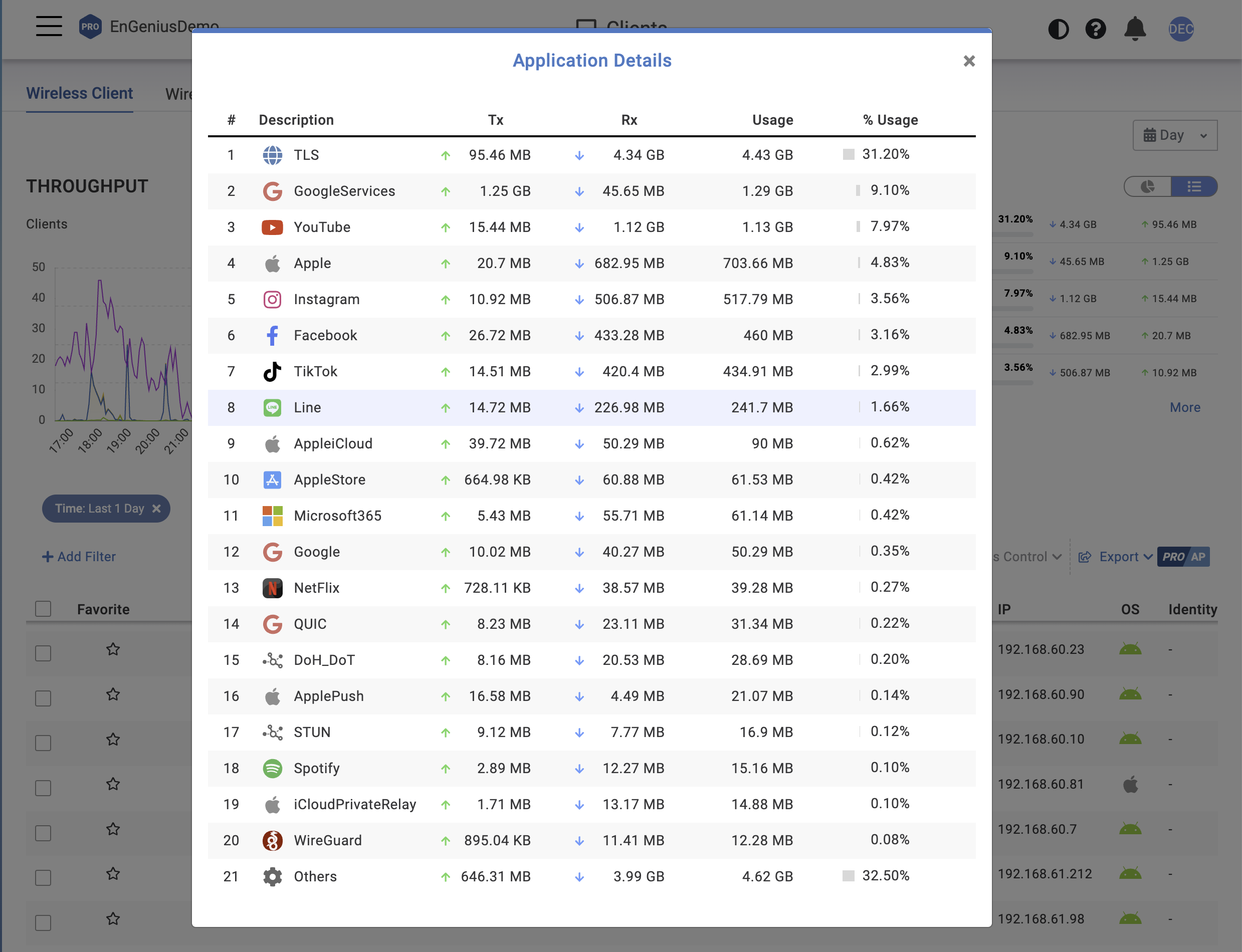Viewport: 1242px width, 952px height.
Task: Click the PRO AP badge
Action: (x=1184, y=557)
